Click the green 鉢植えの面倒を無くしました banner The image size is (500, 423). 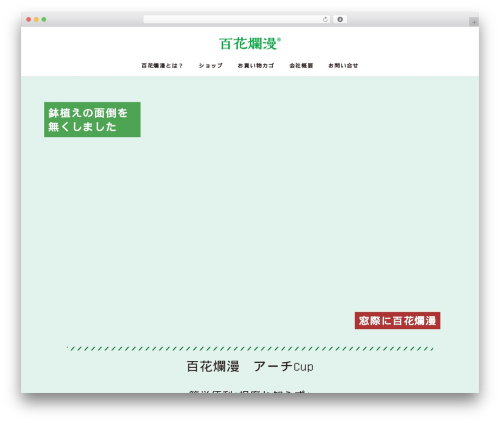pos(92,120)
